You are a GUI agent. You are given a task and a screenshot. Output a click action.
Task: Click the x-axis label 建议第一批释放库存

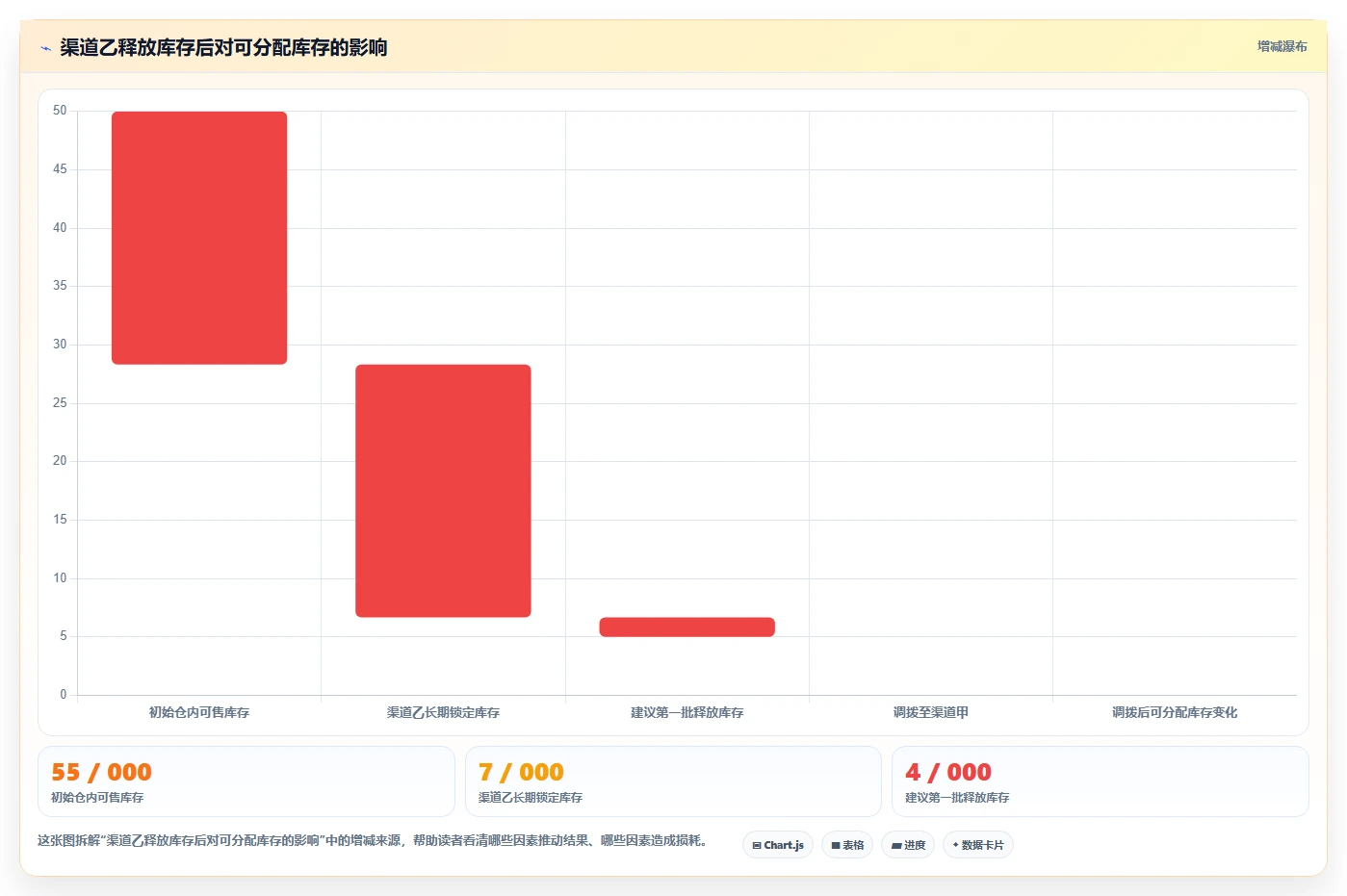coord(686,712)
